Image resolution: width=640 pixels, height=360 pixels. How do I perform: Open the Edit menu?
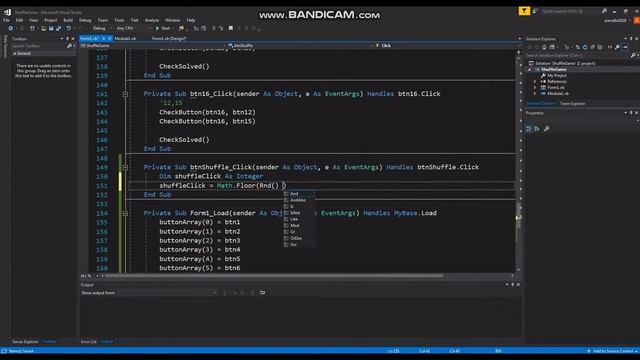19,20
